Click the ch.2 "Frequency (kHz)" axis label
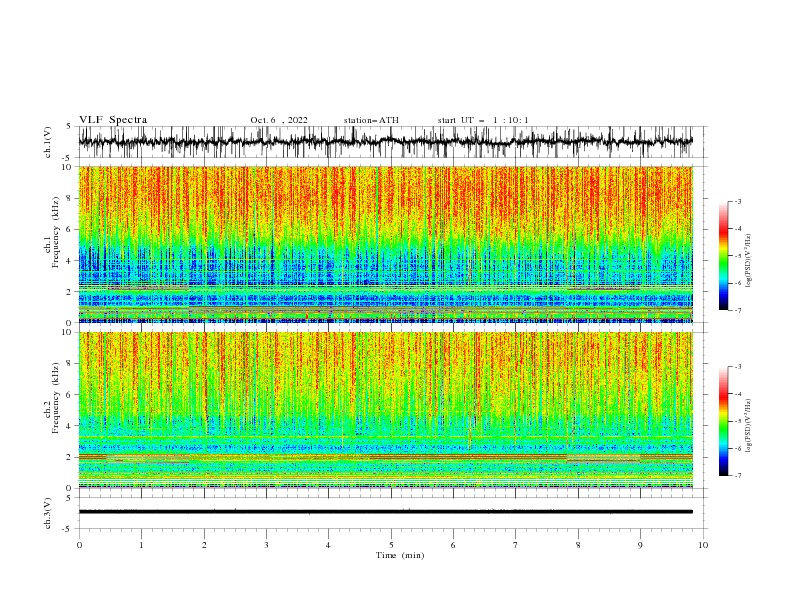The height and width of the screenshot is (612, 792). [56, 398]
